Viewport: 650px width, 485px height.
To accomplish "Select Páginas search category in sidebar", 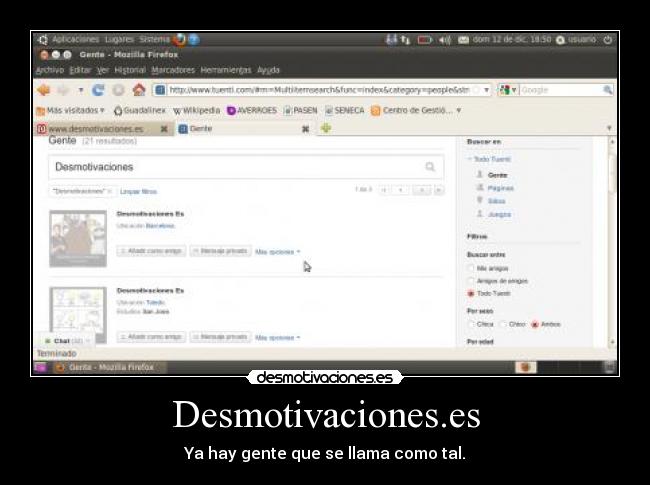I will coord(500,188).
